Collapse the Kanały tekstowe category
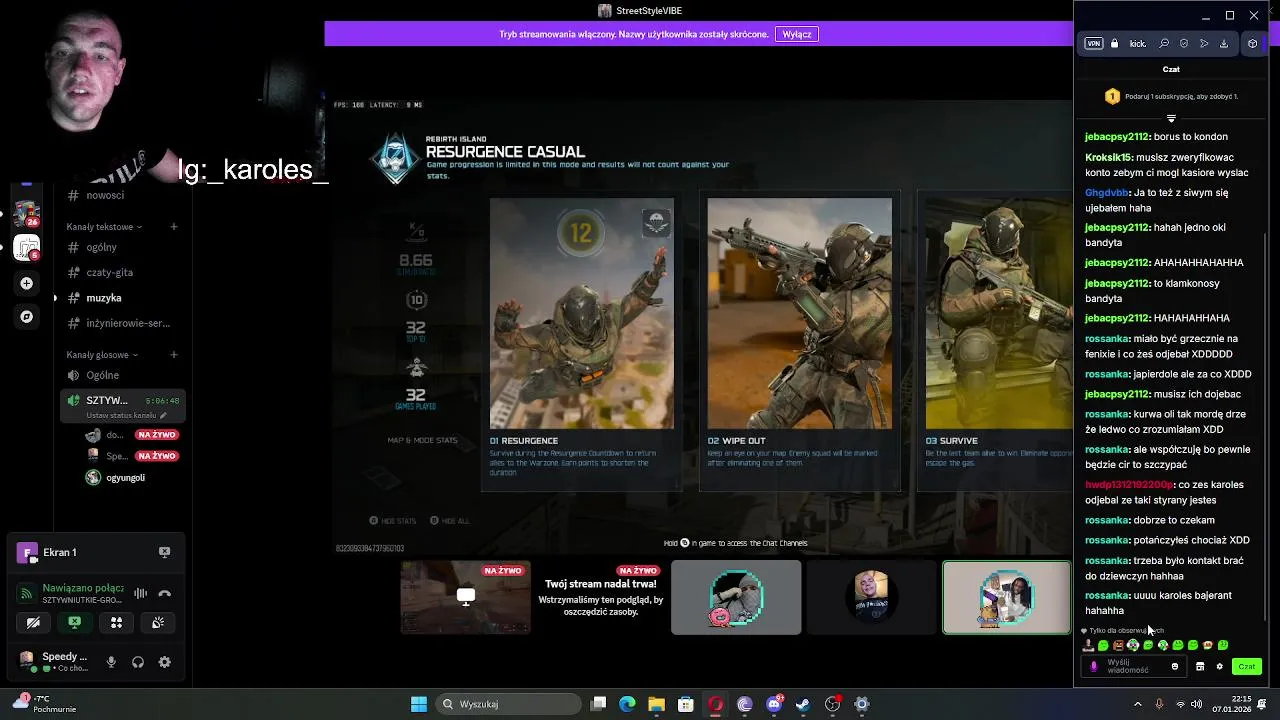The height and width of the screenshot is (720, 1280). tap(104, 227)
